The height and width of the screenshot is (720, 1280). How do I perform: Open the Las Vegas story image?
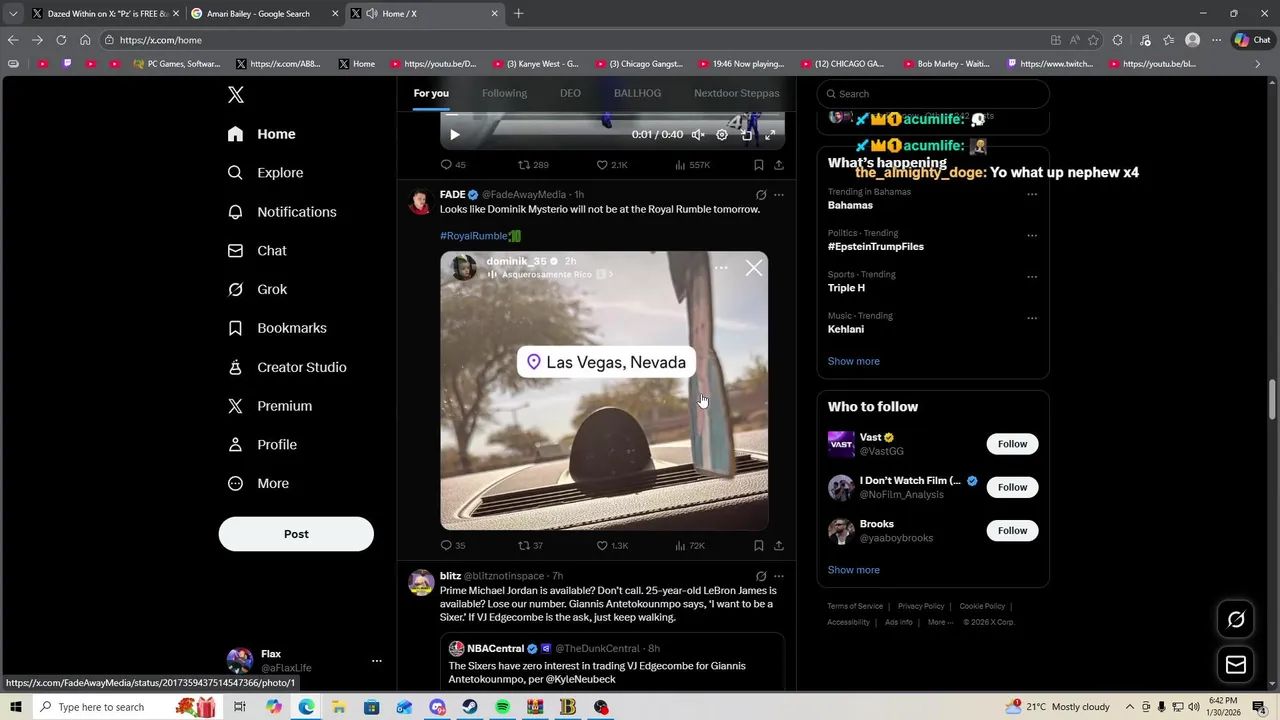tap(604, 390)
